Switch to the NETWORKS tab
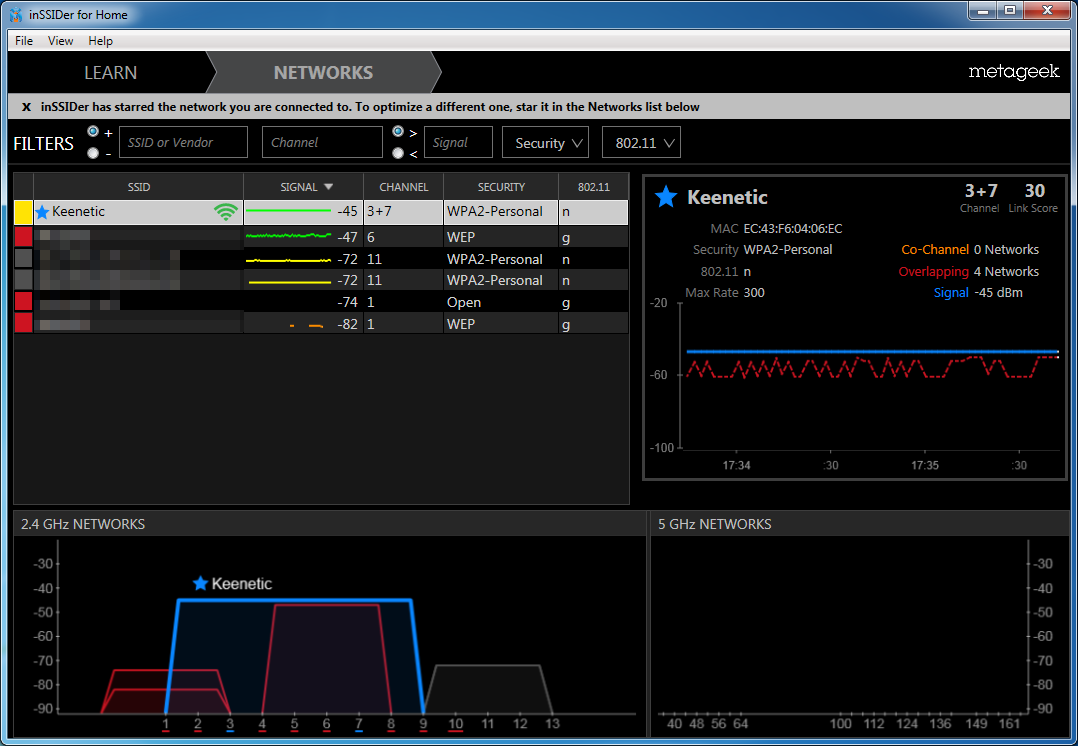The width and height of the screenshot is (1078, 746). pyautogui.click(x=323, y=72)
